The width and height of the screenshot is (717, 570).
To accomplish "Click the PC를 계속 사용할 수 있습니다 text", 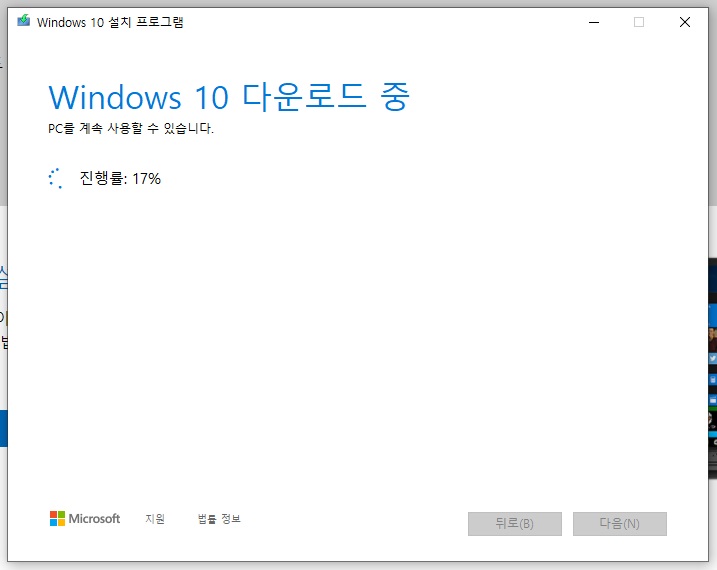I will coord(131,128).
